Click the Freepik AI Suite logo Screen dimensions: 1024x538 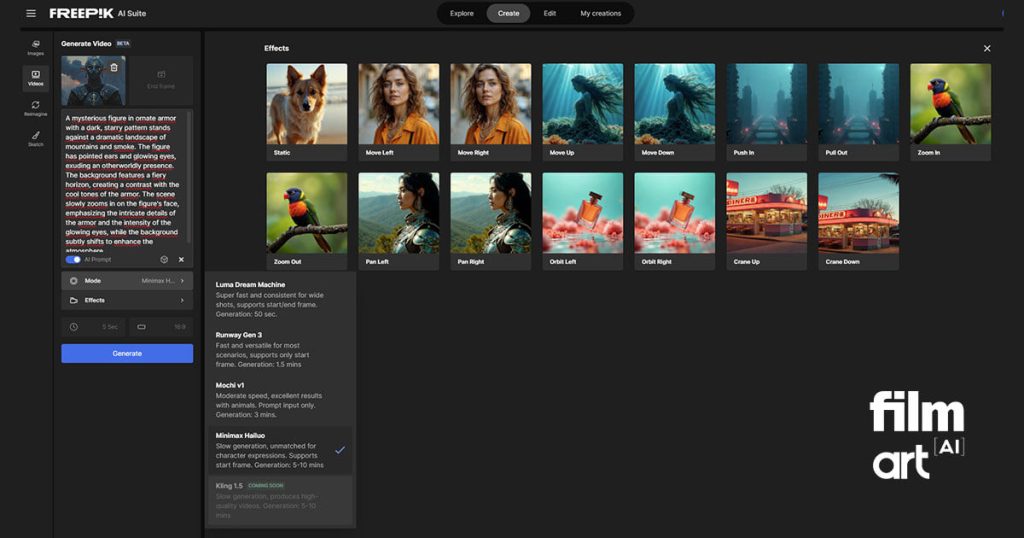98,13
